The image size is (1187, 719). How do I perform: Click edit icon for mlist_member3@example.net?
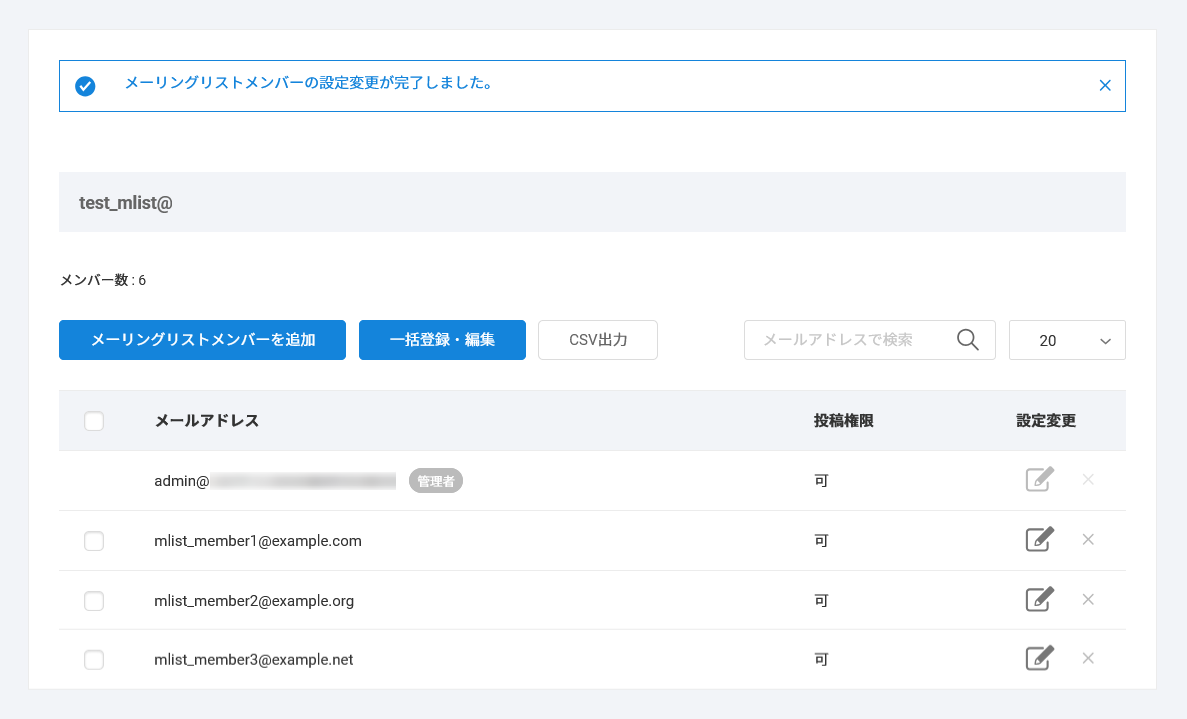coord(1040,659)
